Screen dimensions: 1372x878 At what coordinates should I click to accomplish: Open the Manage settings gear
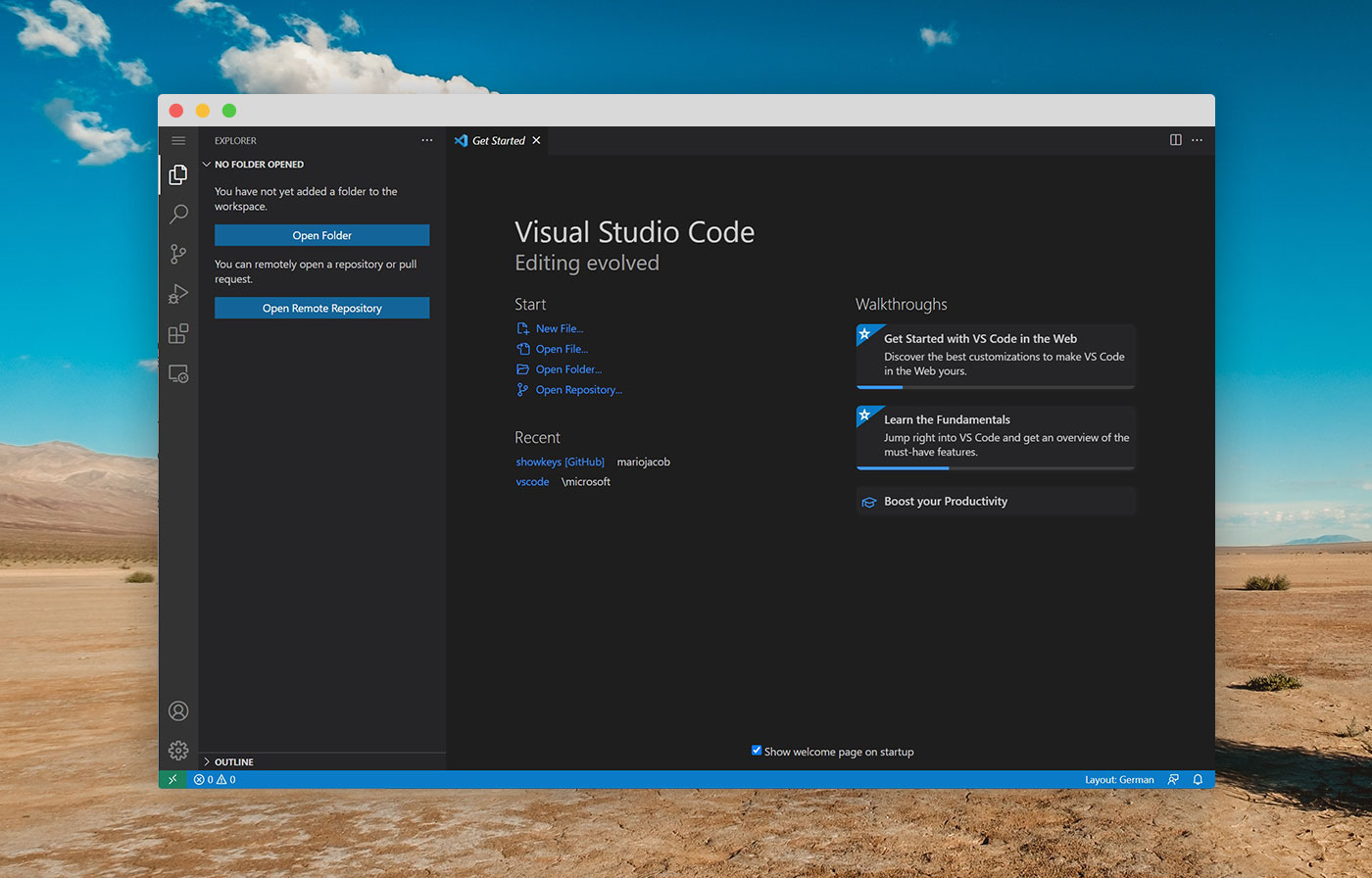pyautogui.click(x=178, y=751)
